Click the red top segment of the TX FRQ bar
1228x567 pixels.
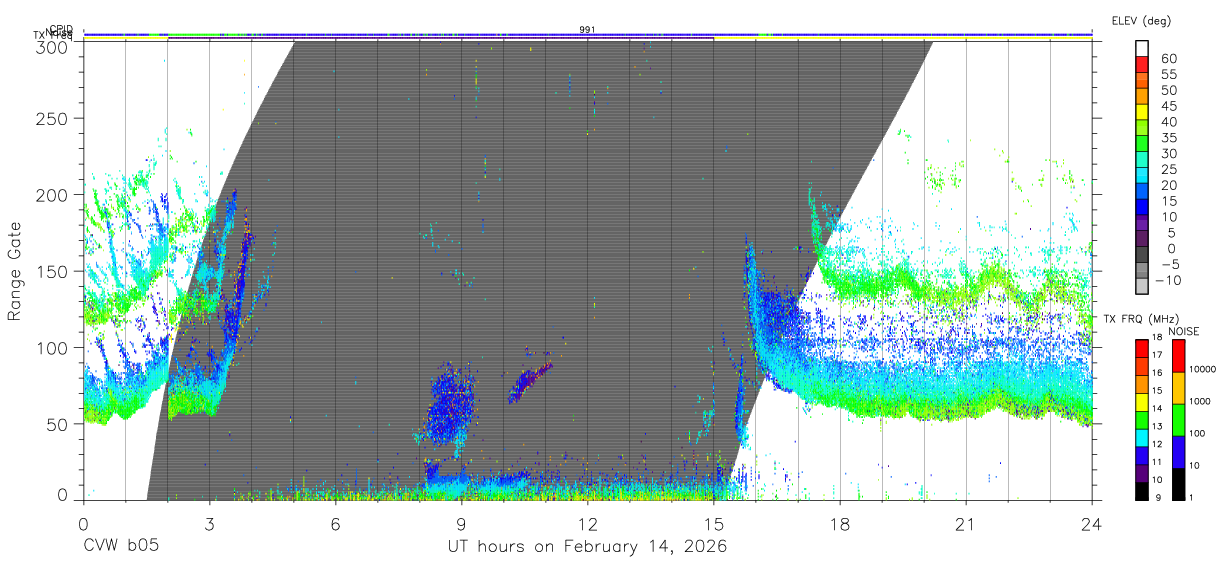(x=1141, y=348)
